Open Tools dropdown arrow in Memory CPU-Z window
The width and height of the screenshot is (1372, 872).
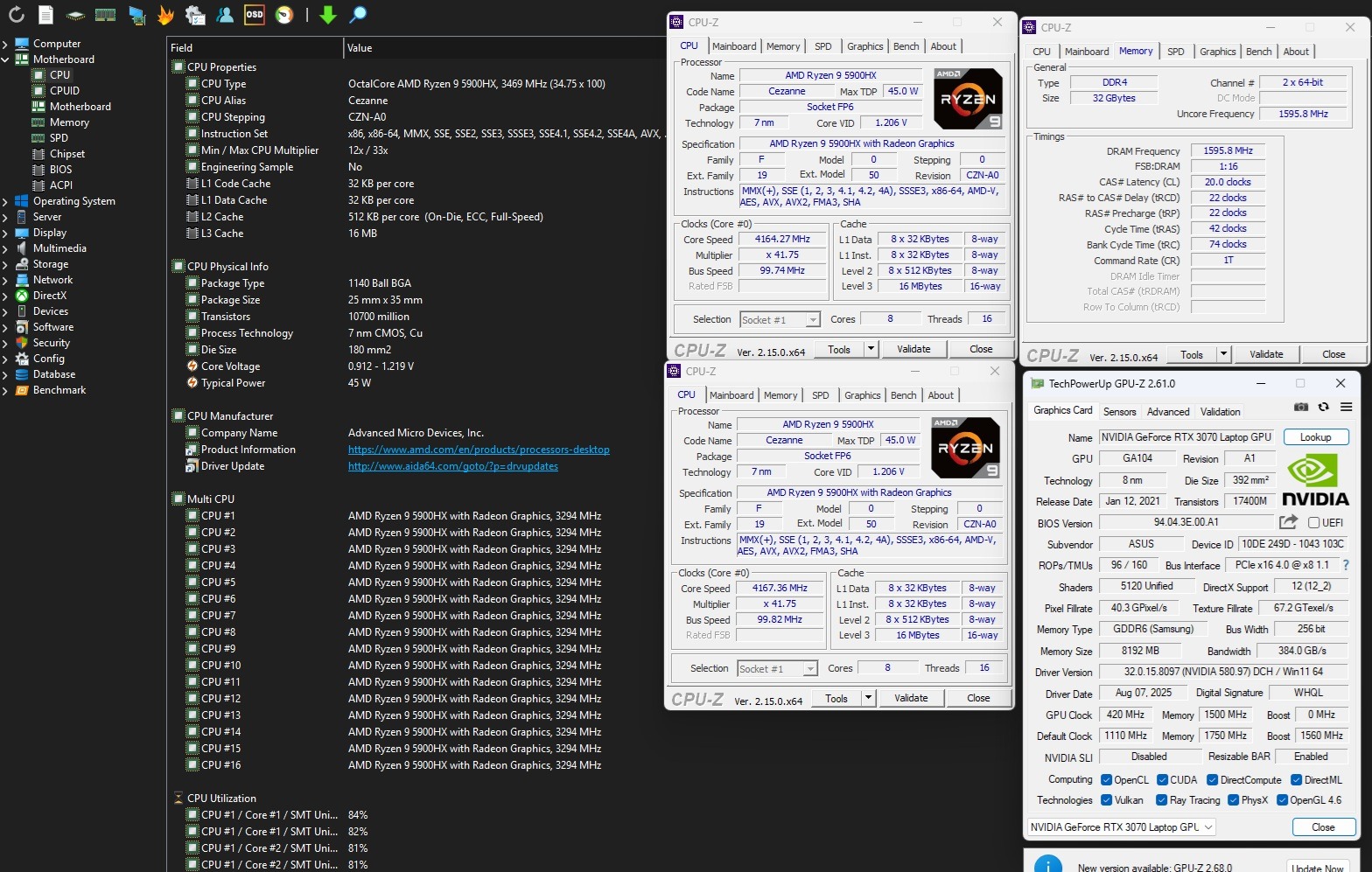[x=1223, y=354]
